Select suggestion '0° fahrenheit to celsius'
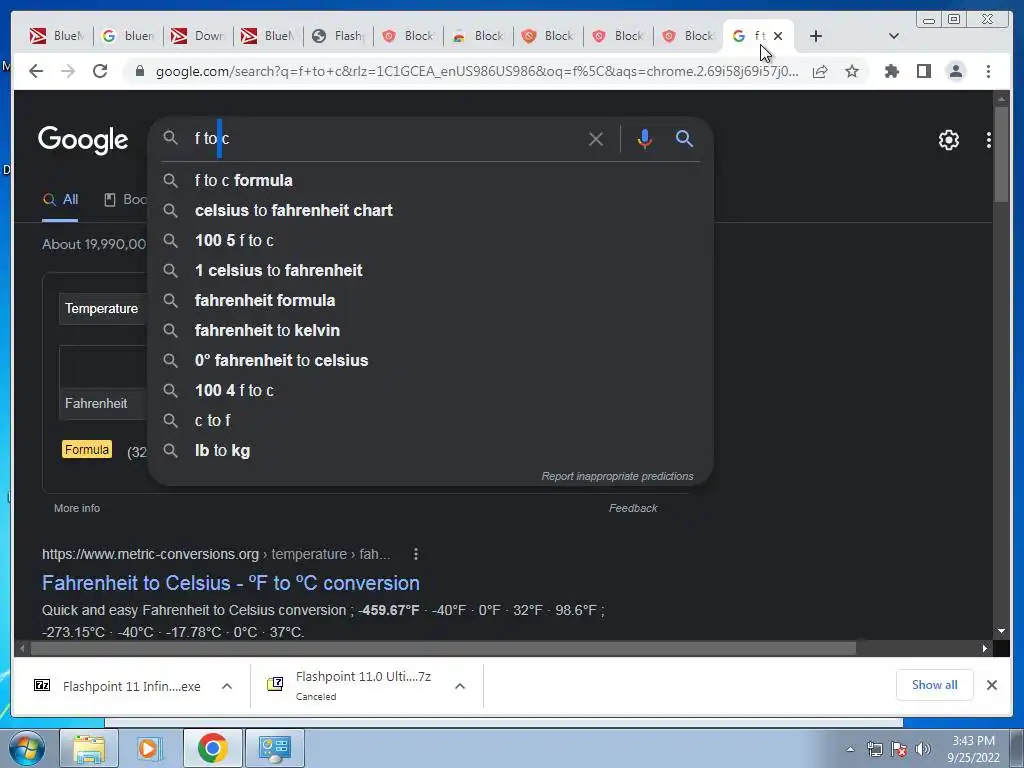This screenshot has width=1024, height=768. pos(431,360)
